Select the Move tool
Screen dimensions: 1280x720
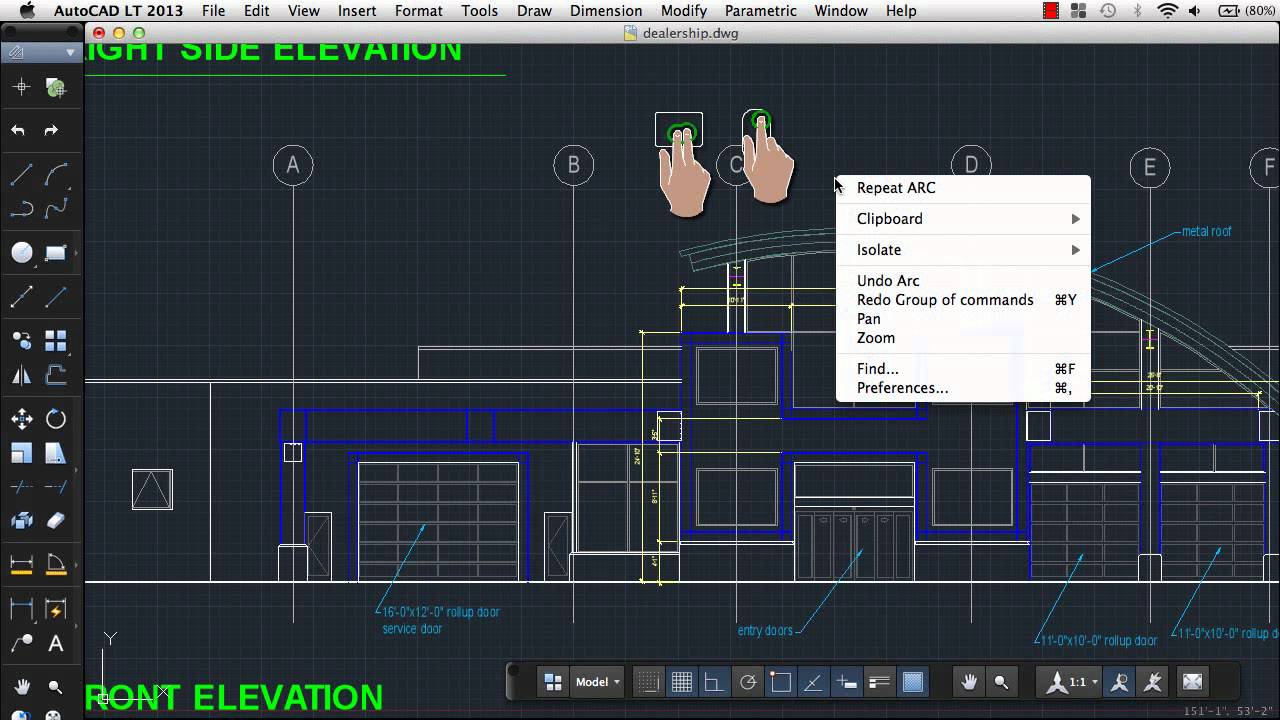coord(21,419)
